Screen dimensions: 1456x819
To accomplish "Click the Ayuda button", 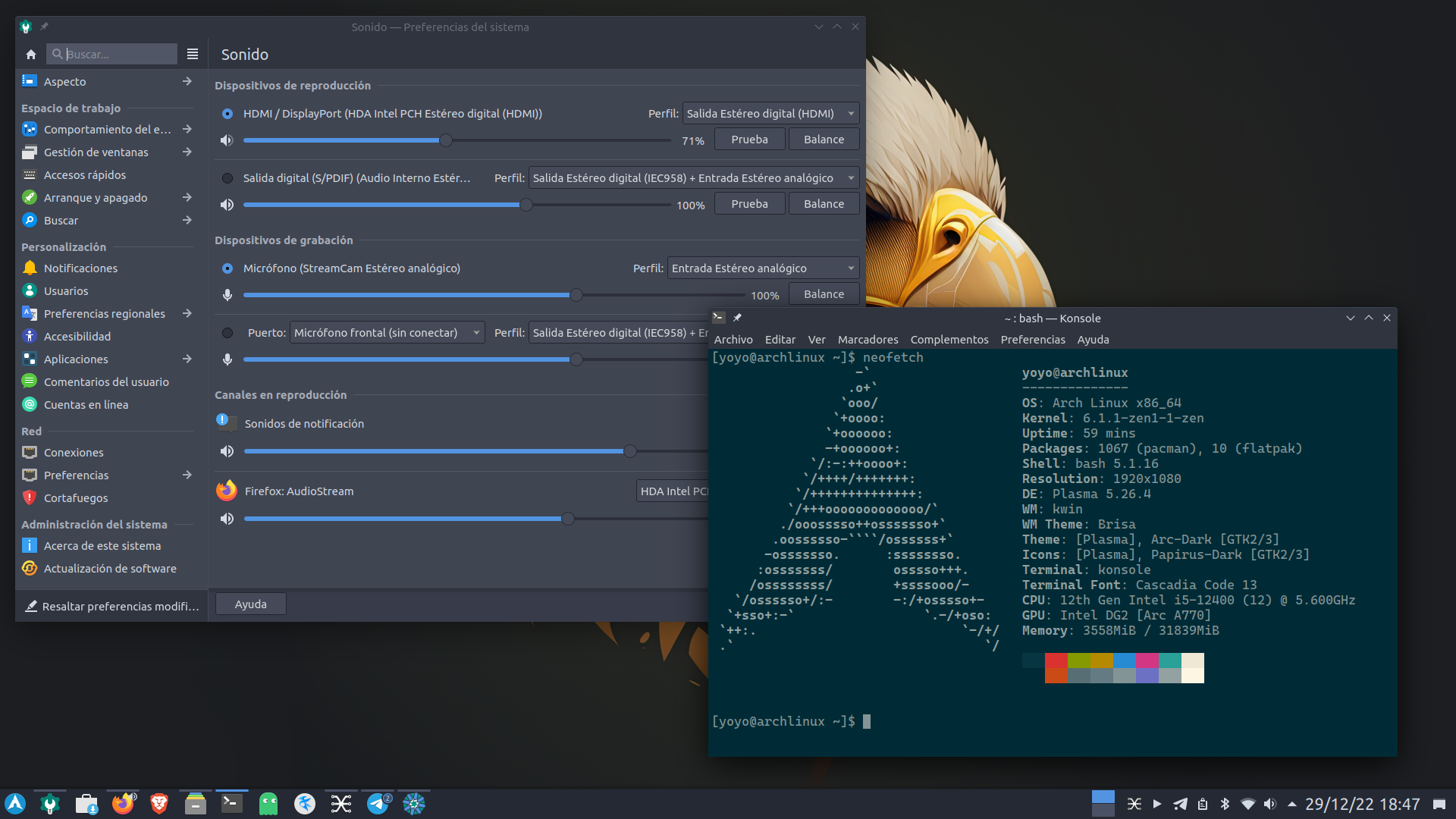I will [250, 604].
